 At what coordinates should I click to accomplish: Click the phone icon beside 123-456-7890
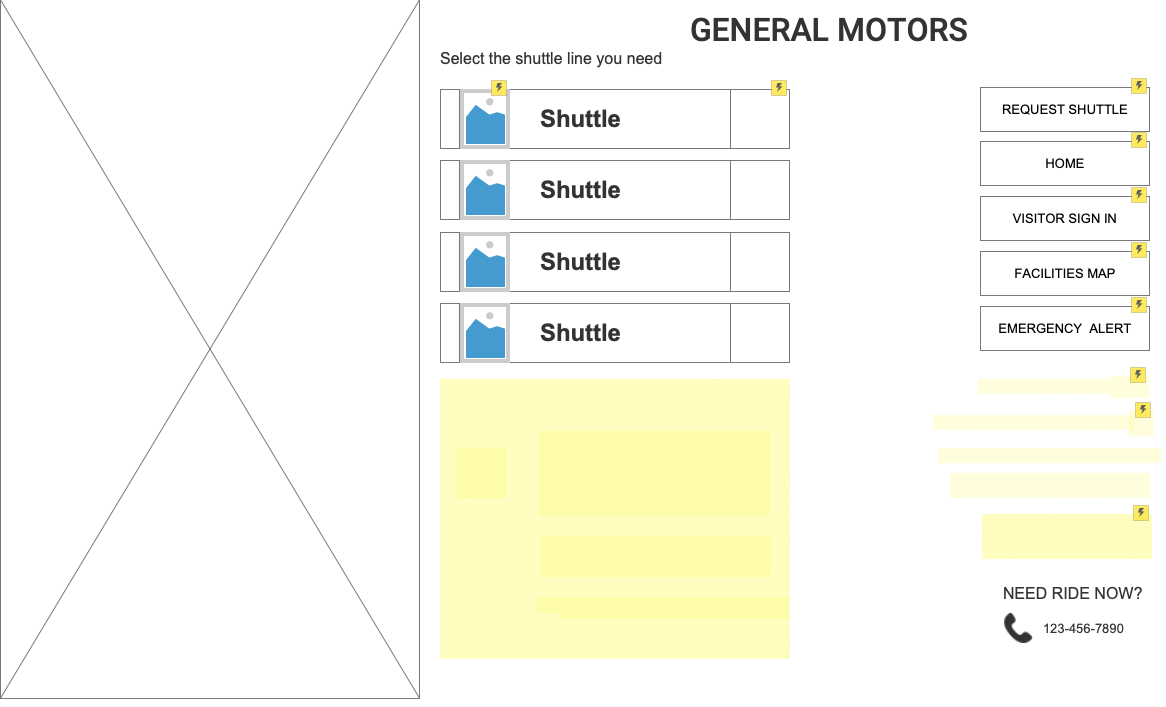click(x=1017, y=628)
